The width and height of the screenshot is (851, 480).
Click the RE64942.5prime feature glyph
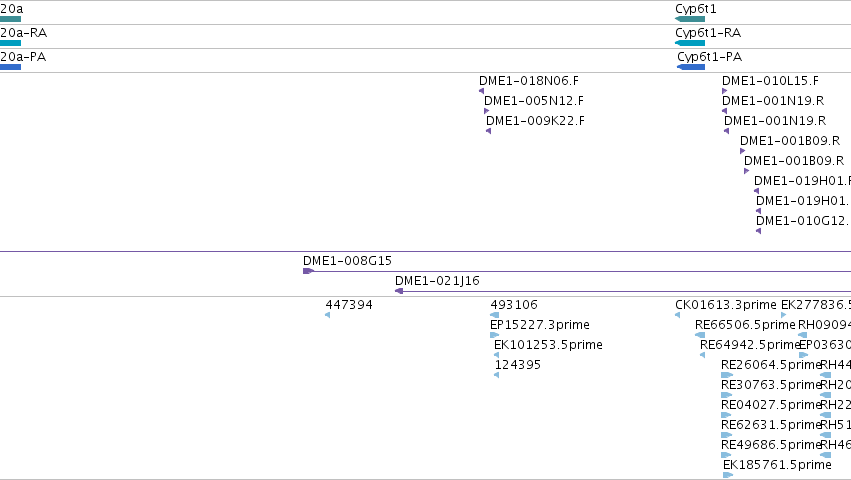[x=702, y=355]
